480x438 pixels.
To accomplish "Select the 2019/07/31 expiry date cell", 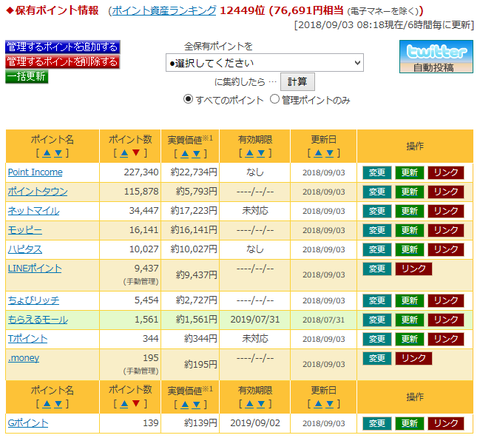I will coord(255,320).
